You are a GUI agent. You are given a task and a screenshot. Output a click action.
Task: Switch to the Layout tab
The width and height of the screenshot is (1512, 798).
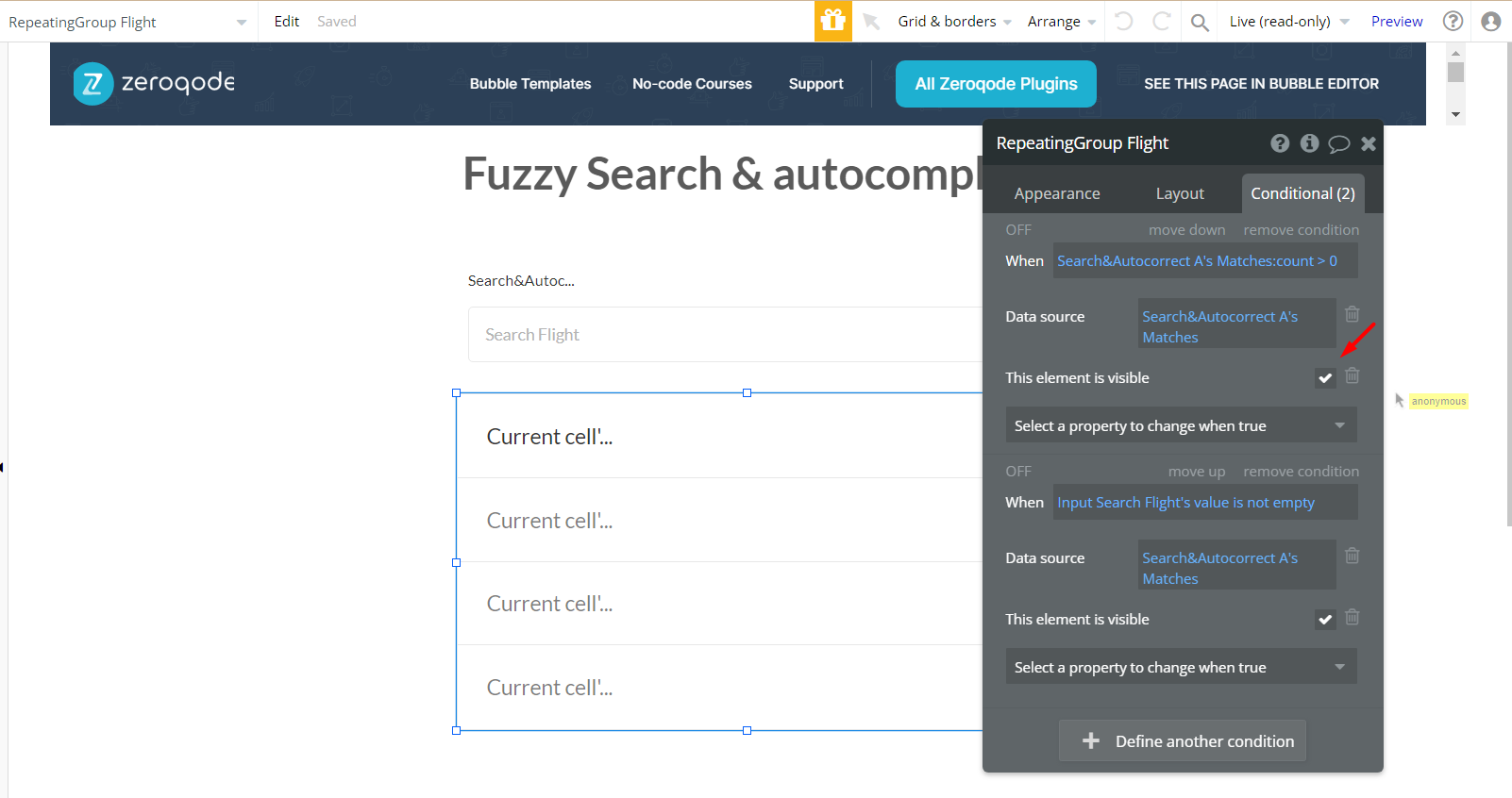(x=1180, y=193)
